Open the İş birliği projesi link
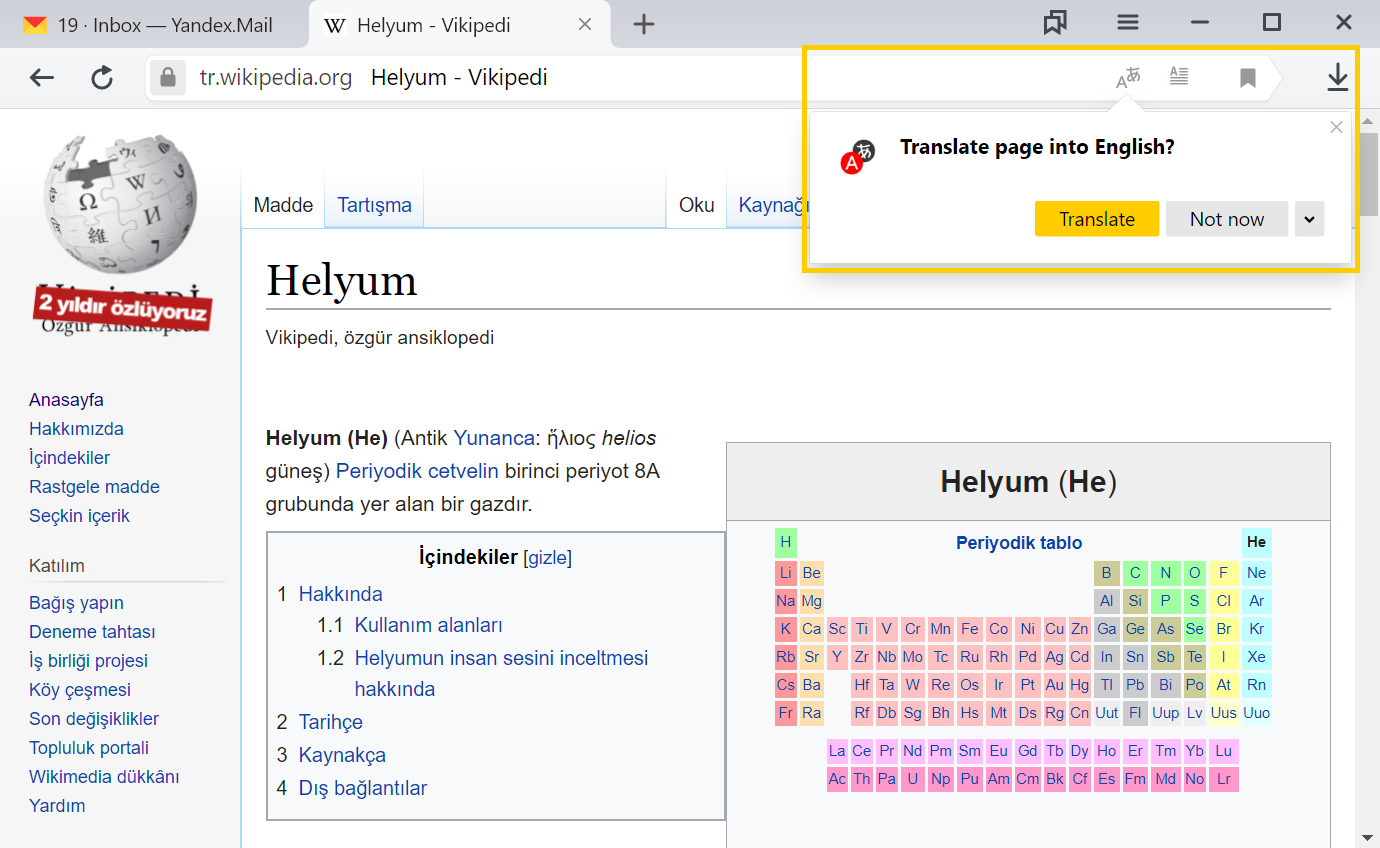 [89, 661]
